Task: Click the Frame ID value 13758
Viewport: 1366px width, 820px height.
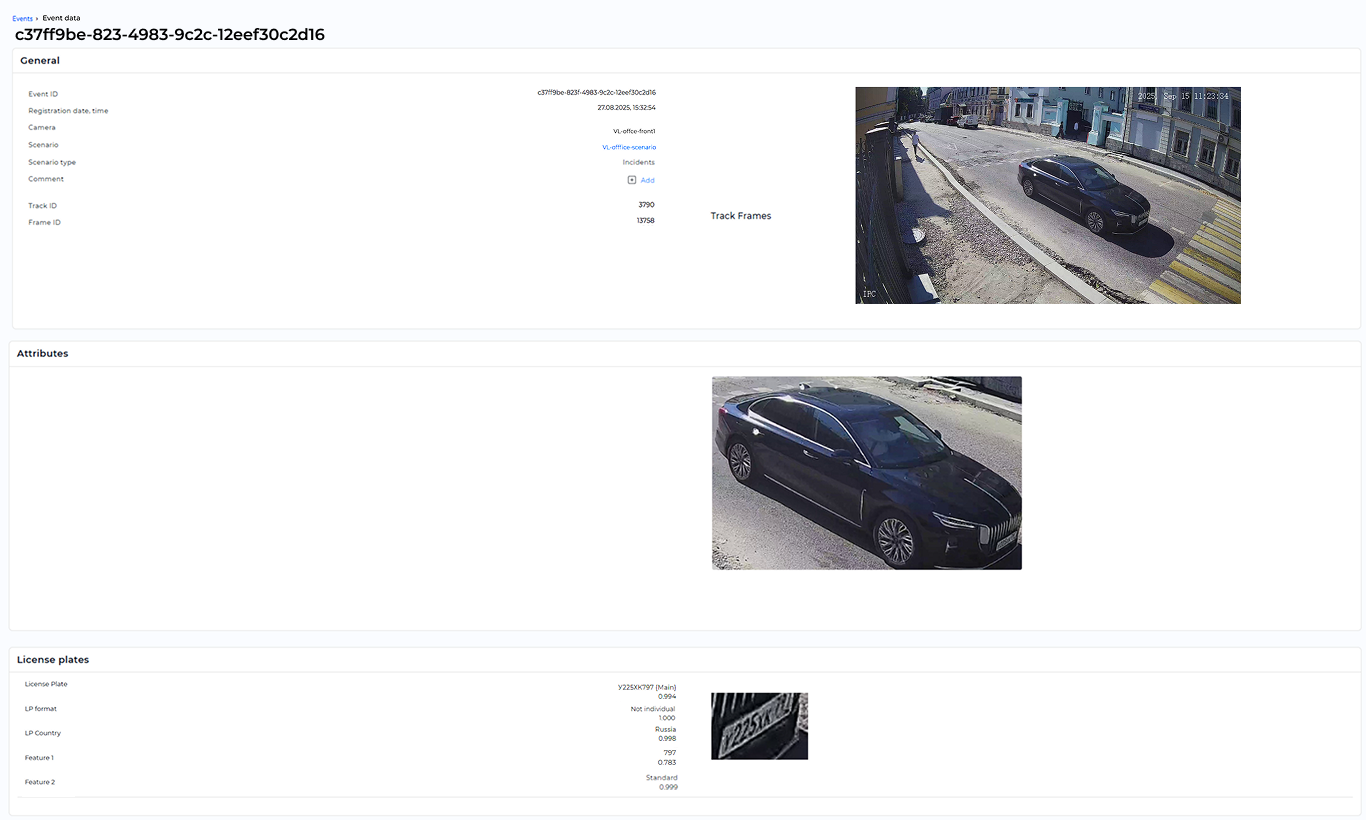Action: (645, 221)
